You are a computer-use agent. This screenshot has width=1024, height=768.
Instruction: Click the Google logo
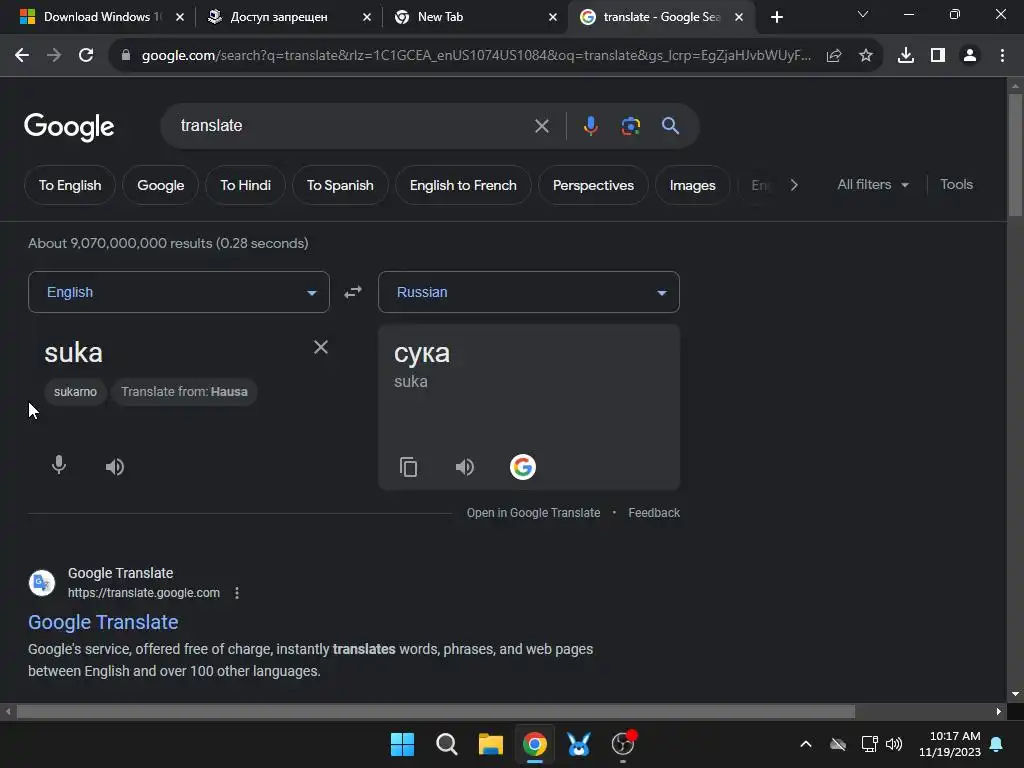(x=69, y=127)
